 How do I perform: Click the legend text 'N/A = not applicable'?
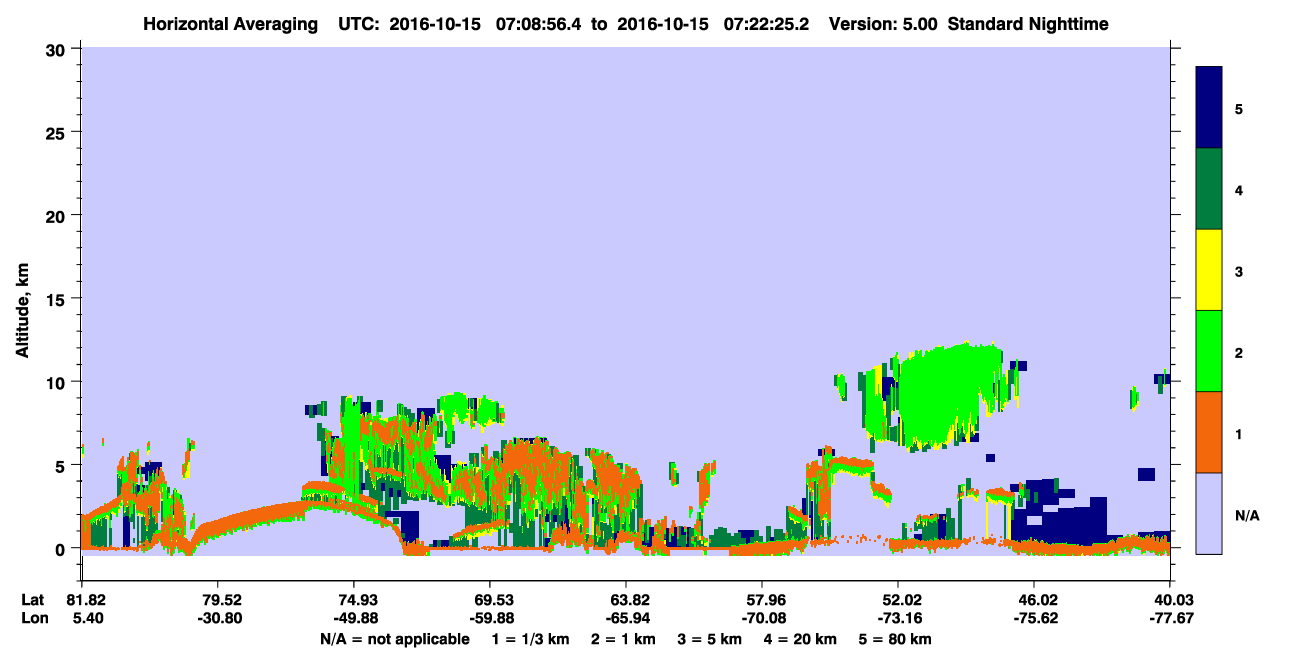pos(395,639)
